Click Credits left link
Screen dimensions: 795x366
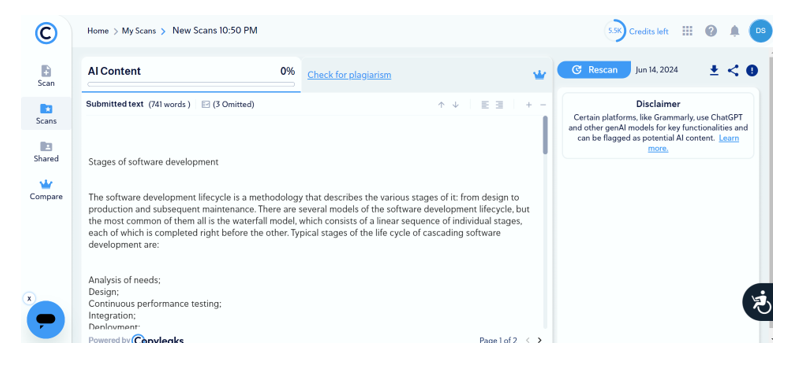[x=648, y=31]
